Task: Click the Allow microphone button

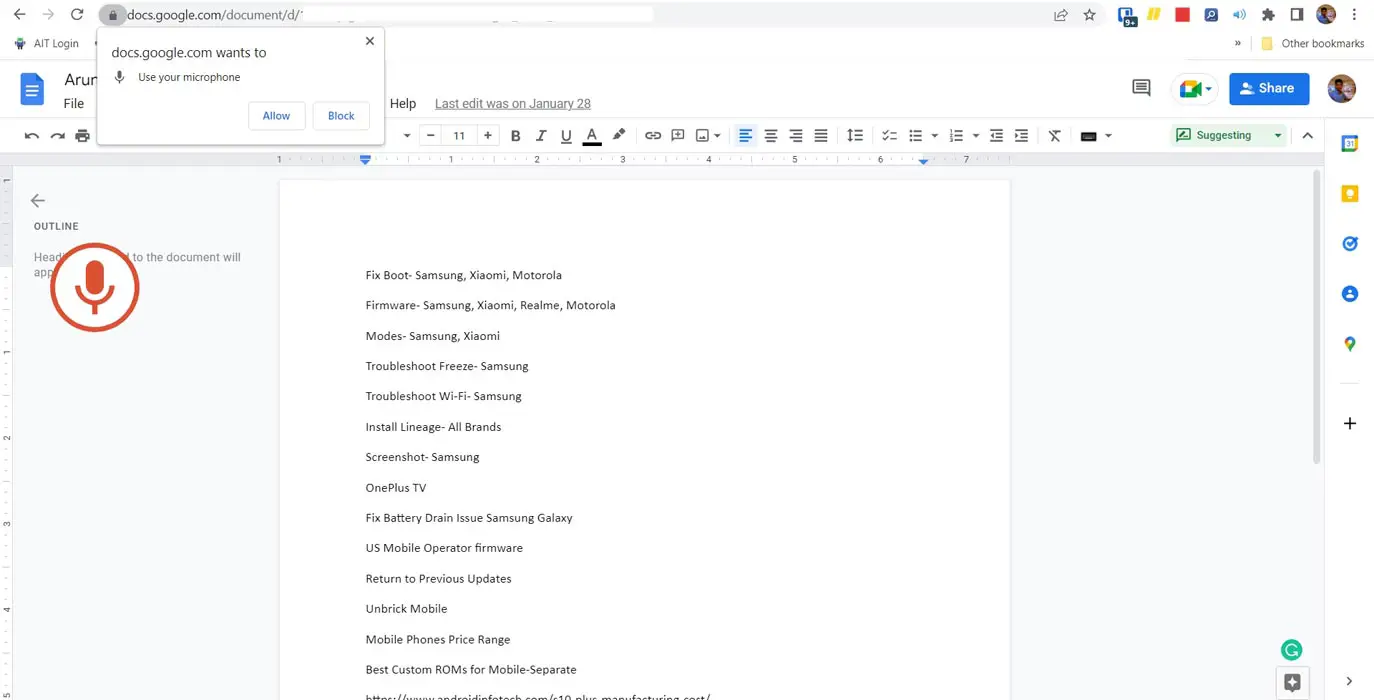Action: click(x=276, y=116)
